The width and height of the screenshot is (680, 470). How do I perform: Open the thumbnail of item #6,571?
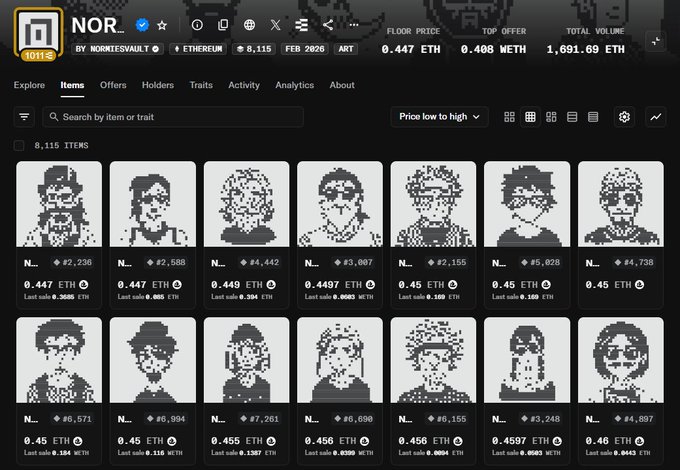pos(59,360)
